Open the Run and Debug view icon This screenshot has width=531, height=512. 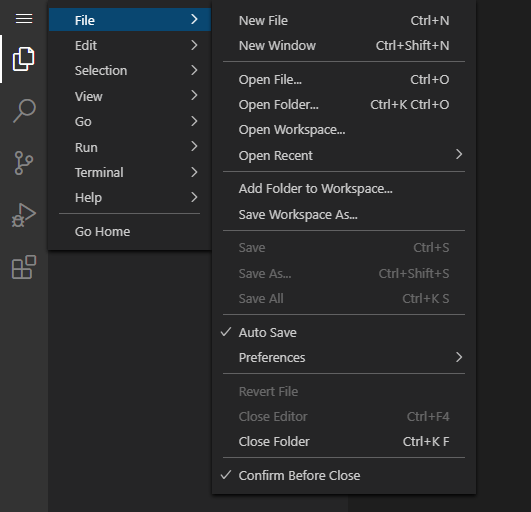pyautogui.click(x=24, y=215)
